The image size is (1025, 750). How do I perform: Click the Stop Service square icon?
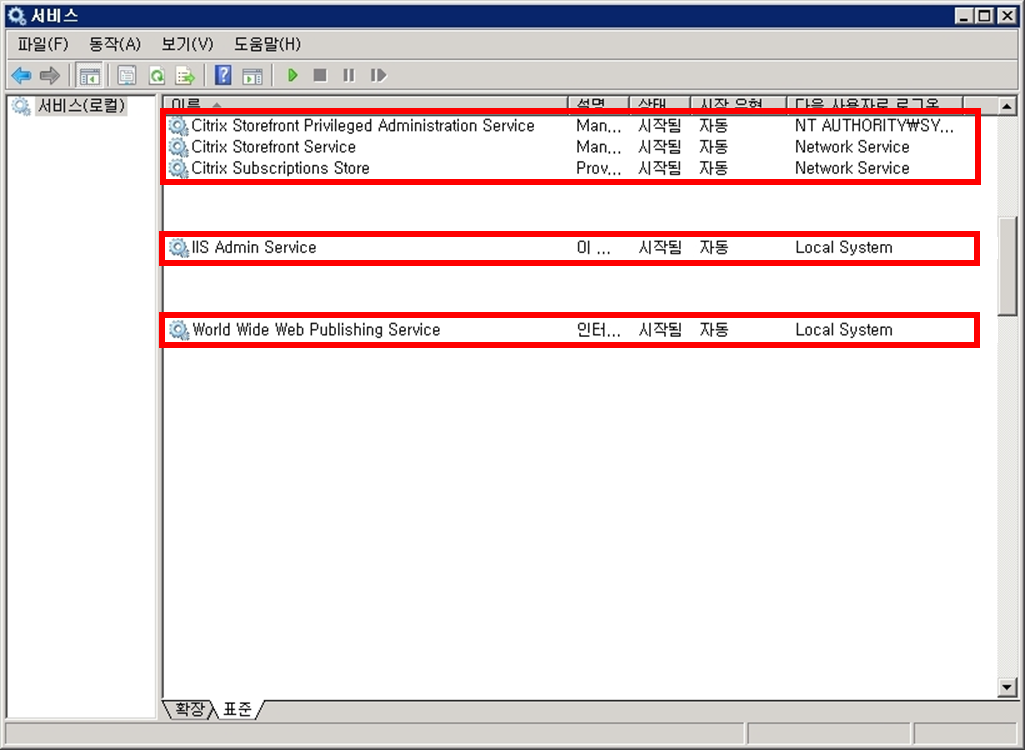(x=320, y=75)
